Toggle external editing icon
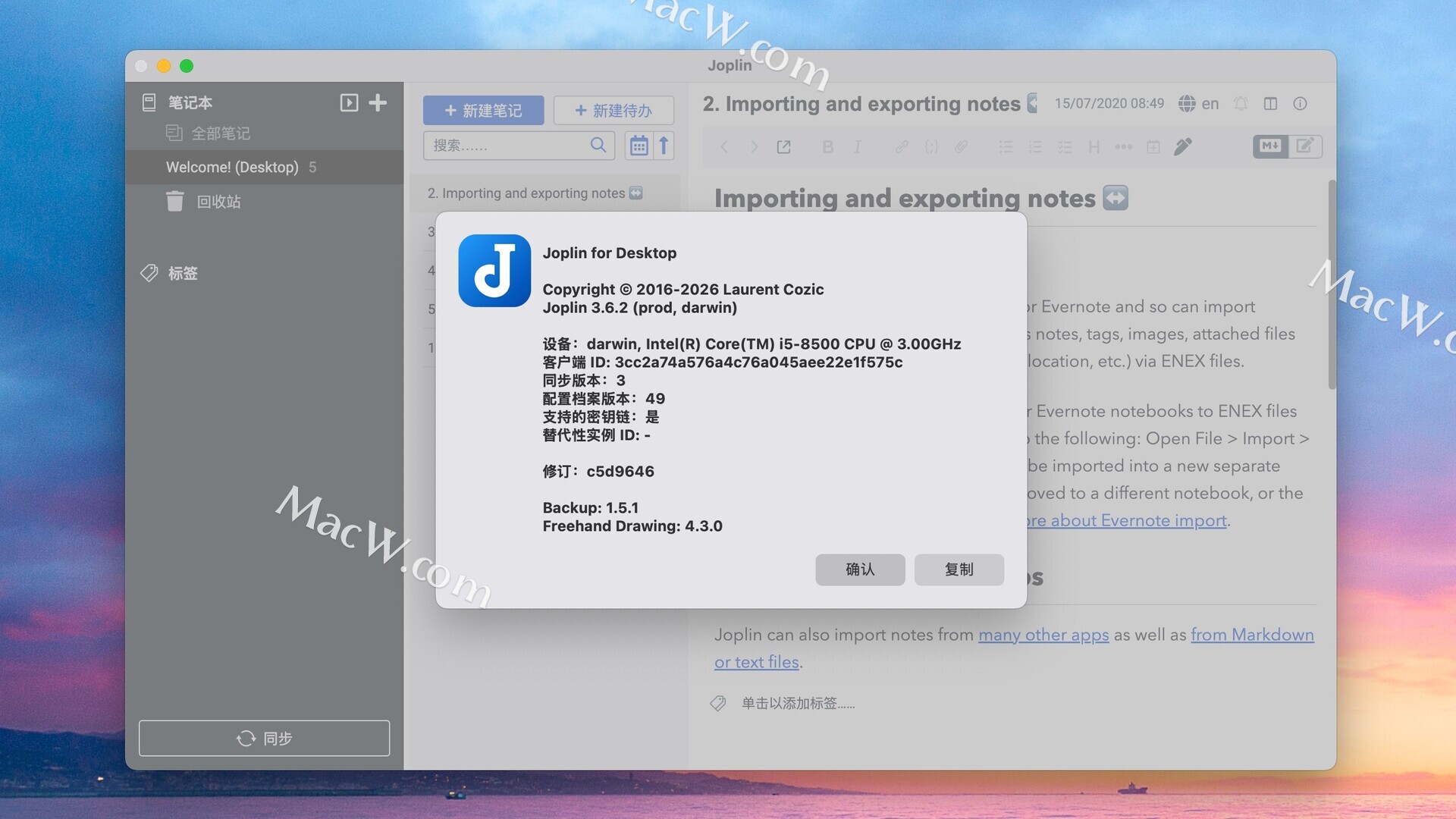This screenshot has height=819, width=1456. click(783, 147)
